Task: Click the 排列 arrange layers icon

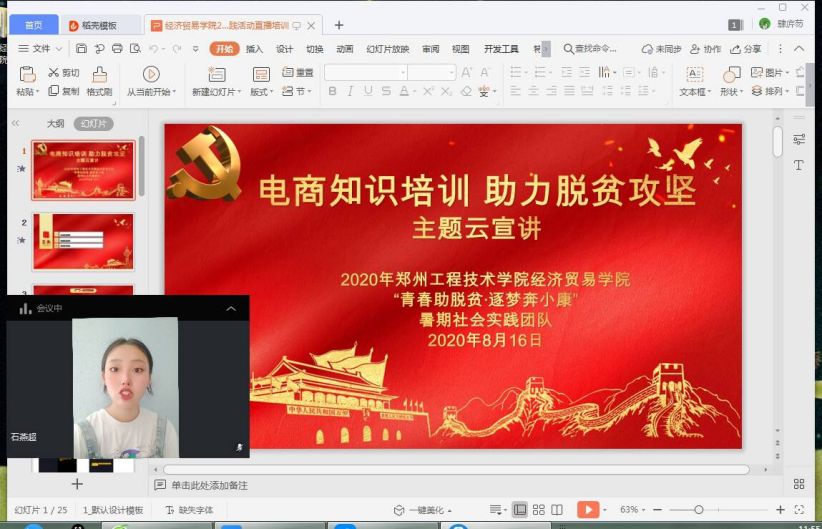Action: pos(756,91)
